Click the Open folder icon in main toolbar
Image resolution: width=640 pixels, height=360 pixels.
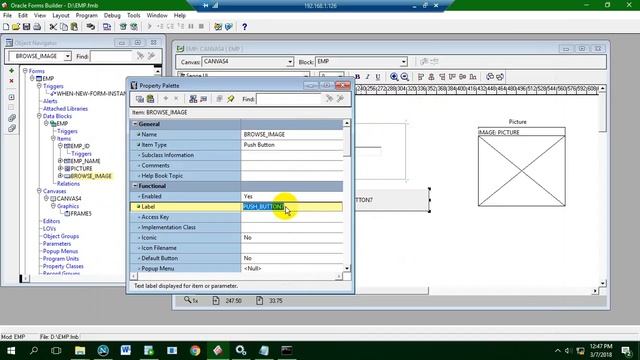16,27
